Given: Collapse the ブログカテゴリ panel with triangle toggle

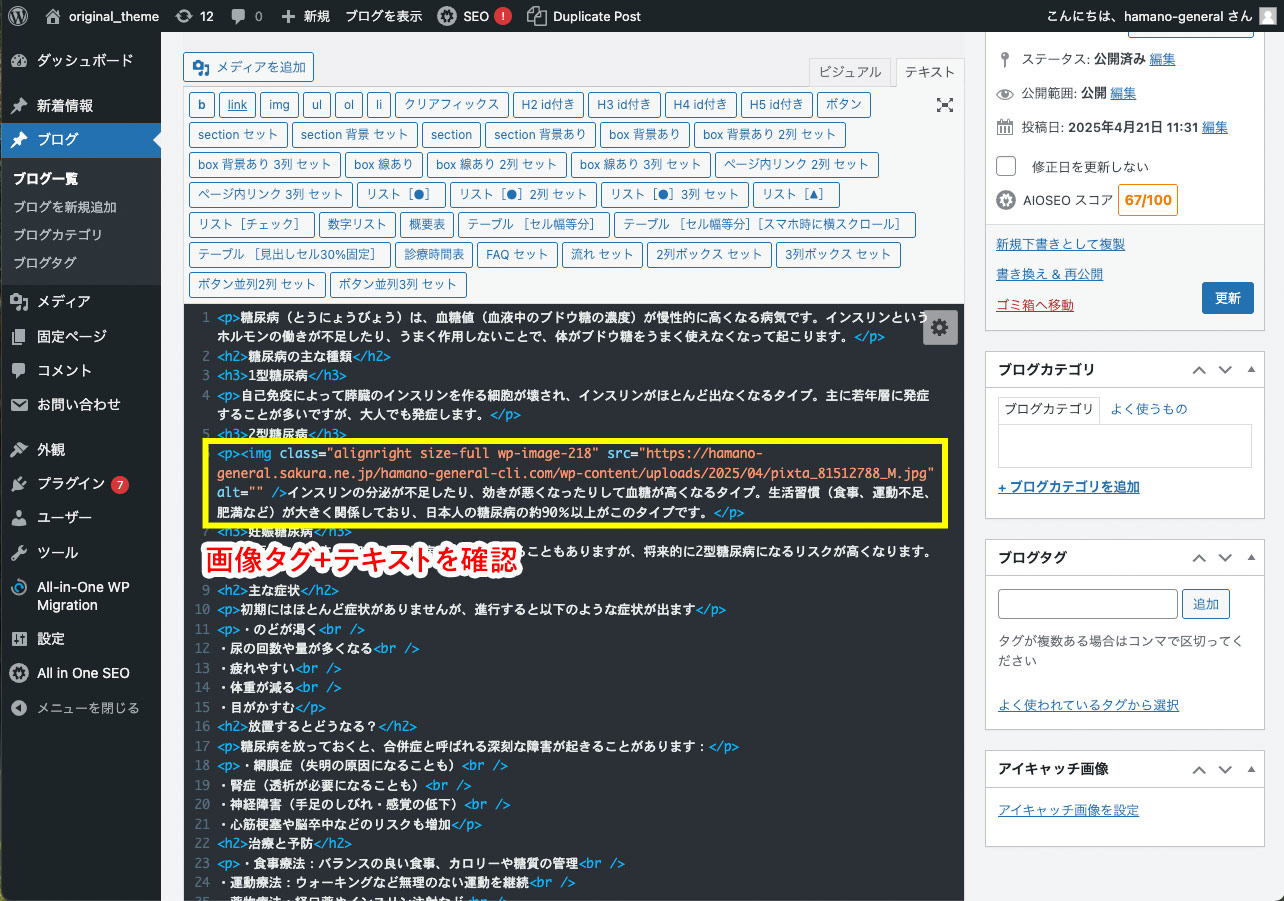Looking at the screenshot, I should 1251,370.
